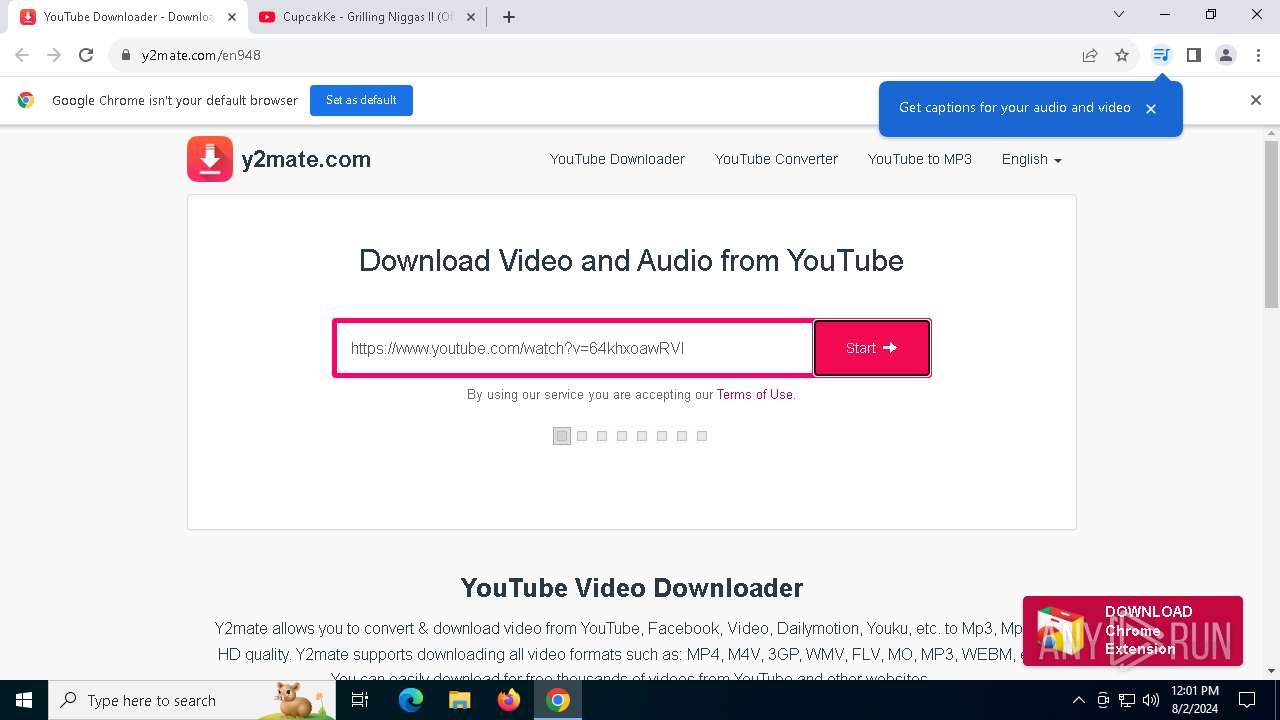This screenshot has height=720, width=1280.
Task: Go back using browser back arrow
Action: click(x=22, y=55)
